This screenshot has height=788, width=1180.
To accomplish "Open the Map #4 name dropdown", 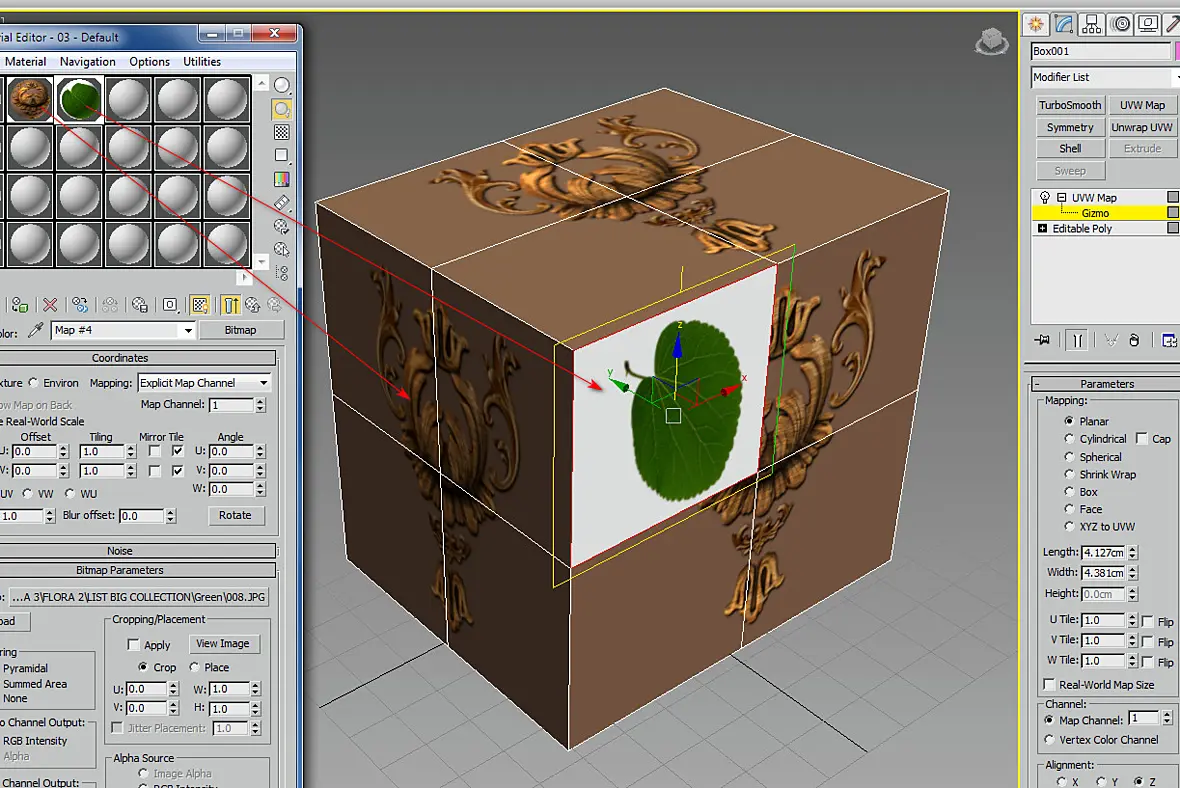I will pyautogui.click(x=188, y=330).
